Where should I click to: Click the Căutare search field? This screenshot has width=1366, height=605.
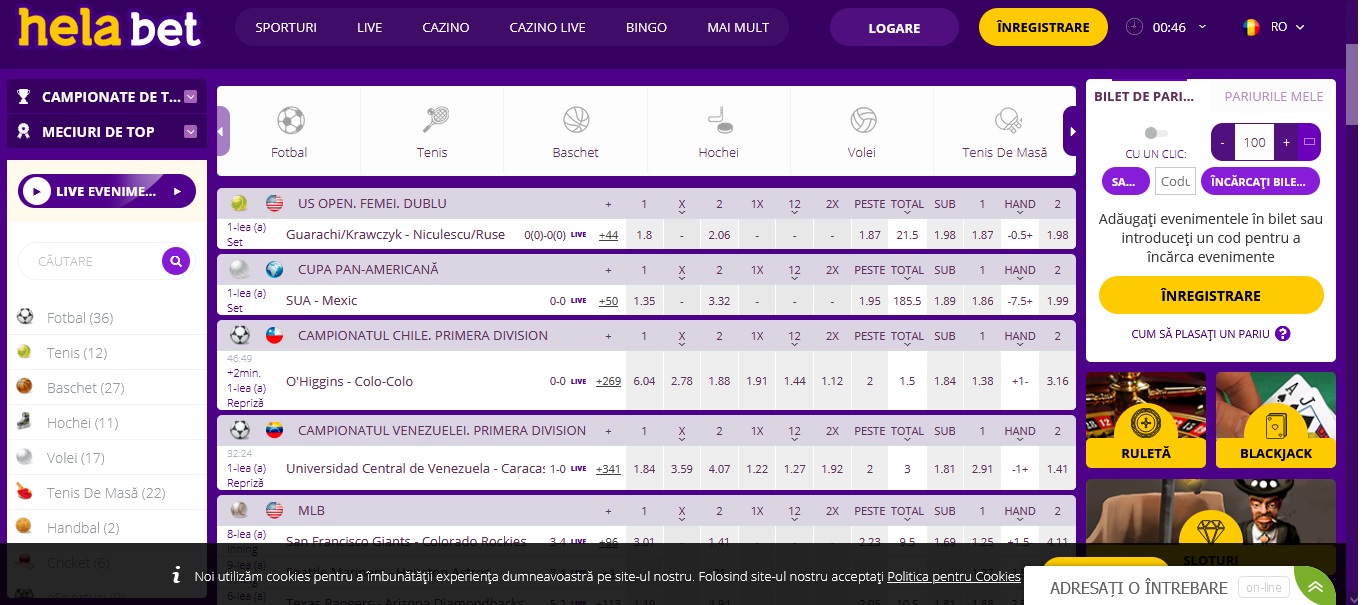tap(91, 262)
